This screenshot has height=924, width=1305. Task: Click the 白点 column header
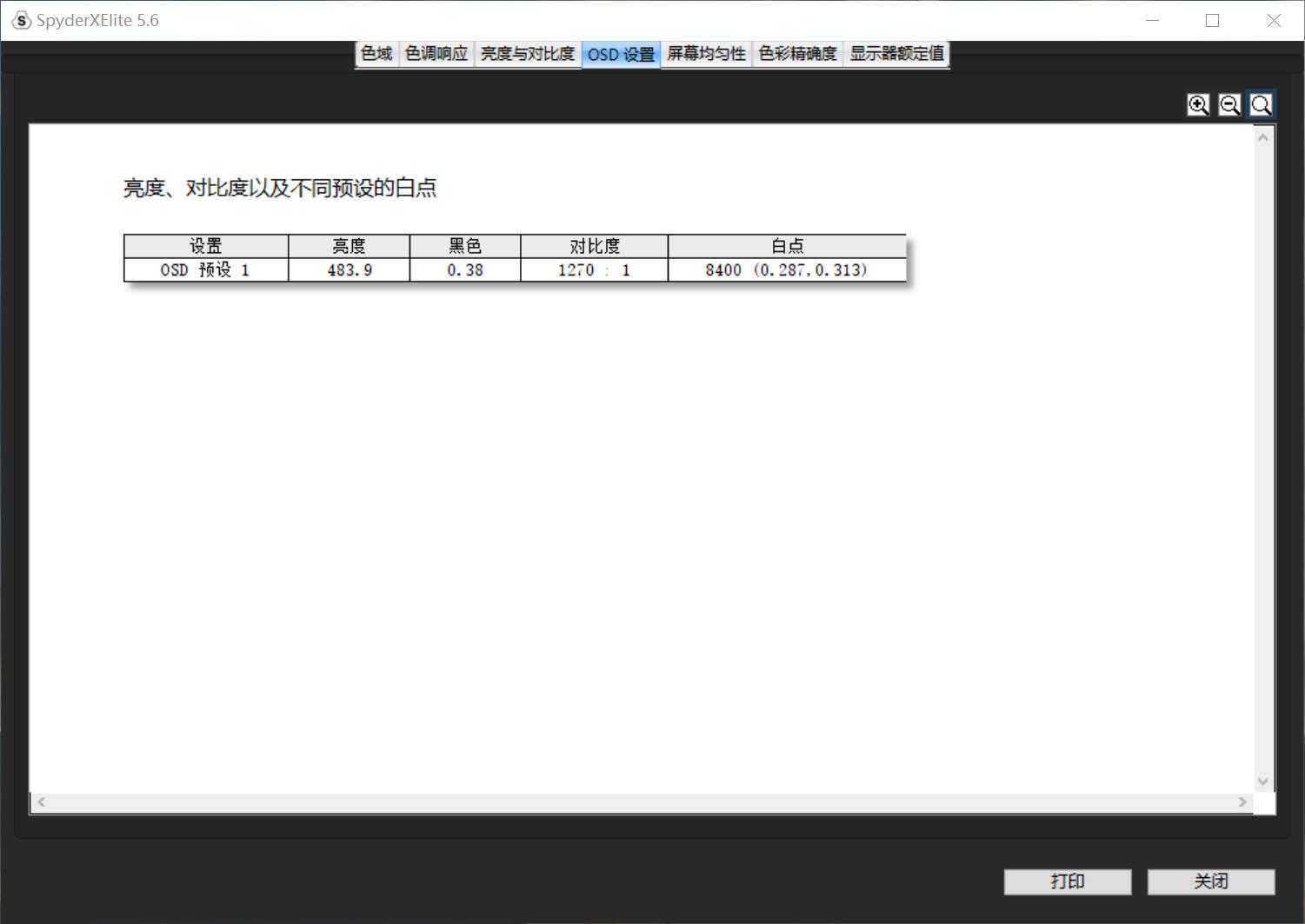pos(786,245)
